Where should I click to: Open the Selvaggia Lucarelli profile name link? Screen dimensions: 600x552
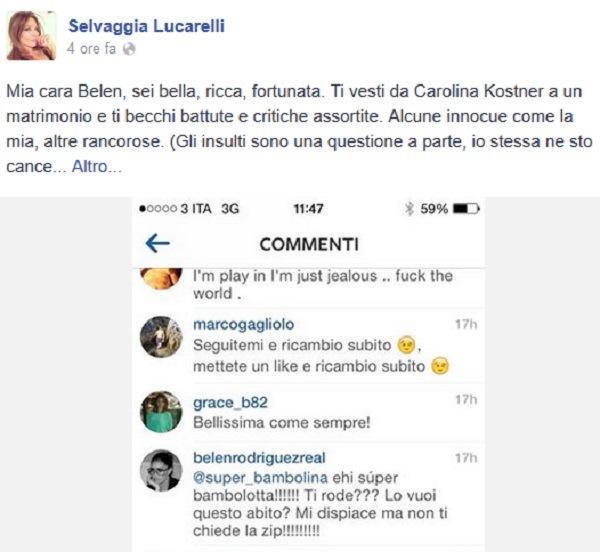[147, 26]
